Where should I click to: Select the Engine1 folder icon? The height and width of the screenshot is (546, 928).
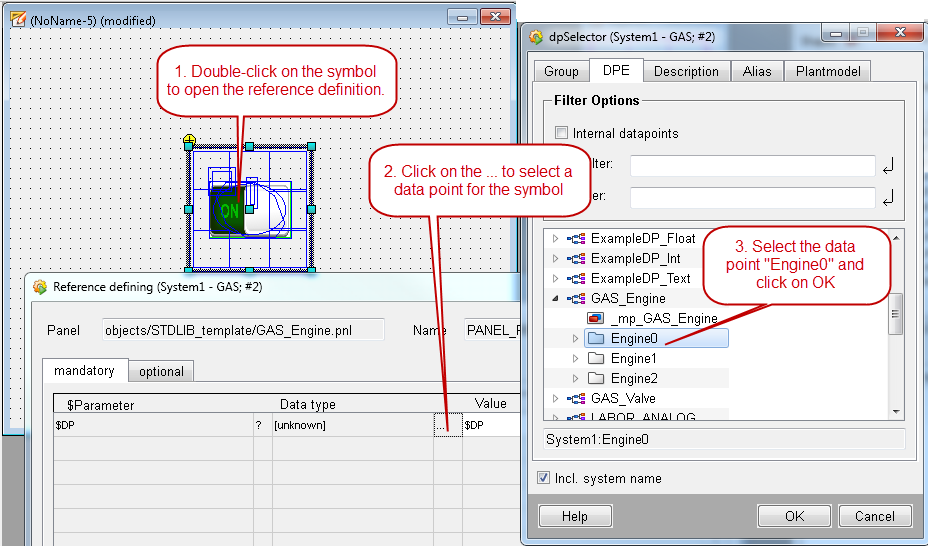coord(596,358)
